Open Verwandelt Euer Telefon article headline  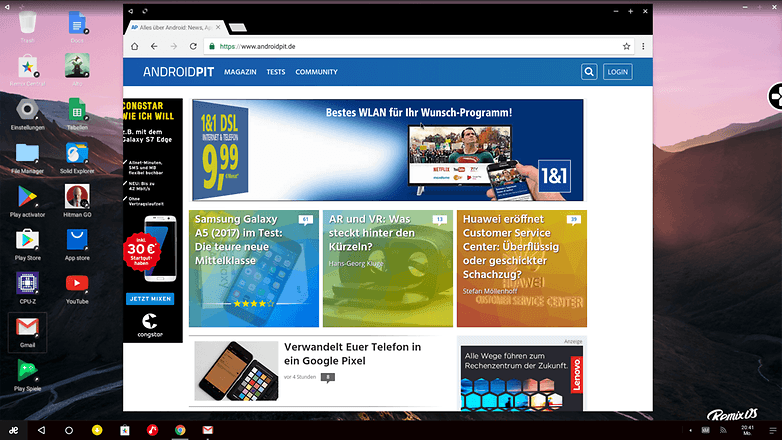pyautogui.click(x=353, y=354)
